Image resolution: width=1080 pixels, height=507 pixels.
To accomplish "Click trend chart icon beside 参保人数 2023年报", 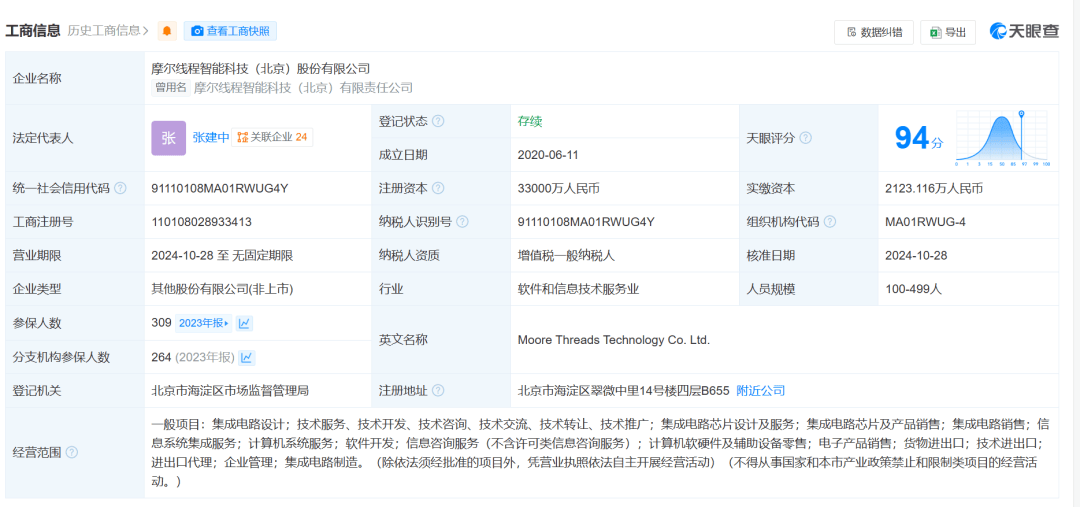I will pyautogui.click(x=244, y=323).
